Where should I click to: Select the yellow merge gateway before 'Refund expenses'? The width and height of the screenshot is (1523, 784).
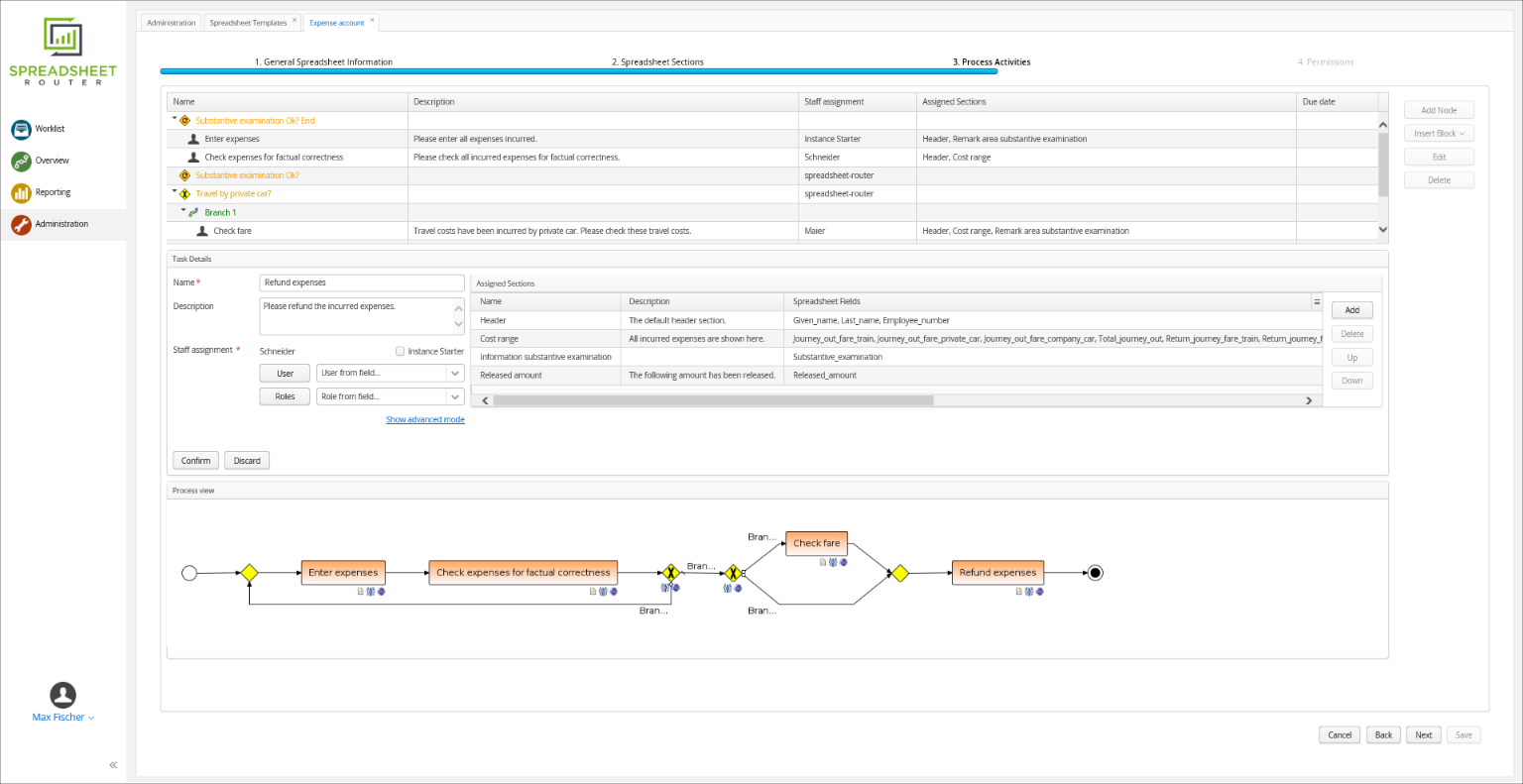tap(900, 573)
